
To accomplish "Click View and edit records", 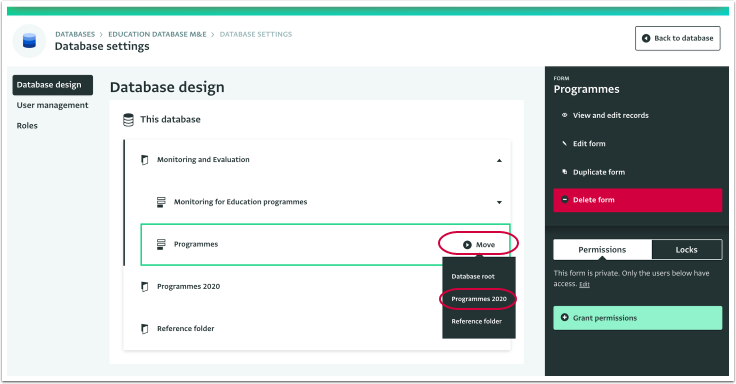I will (x=610, y=115).
